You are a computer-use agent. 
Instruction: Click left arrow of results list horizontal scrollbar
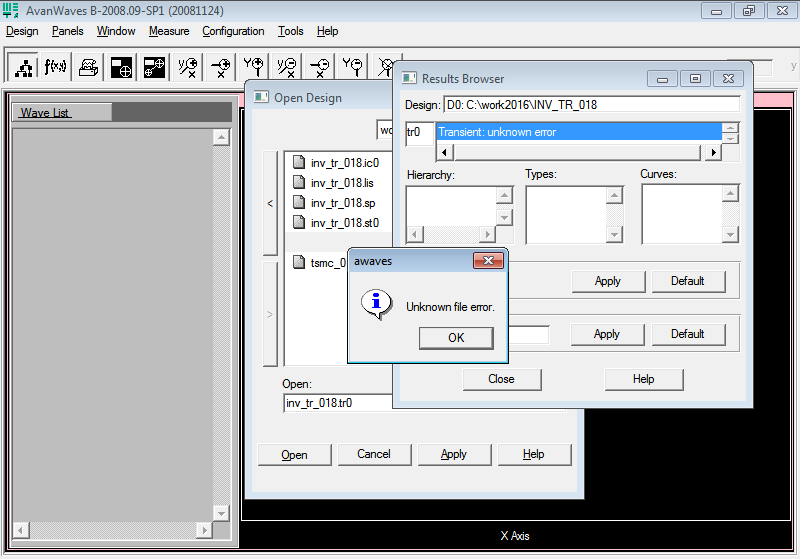pos(444,152)
